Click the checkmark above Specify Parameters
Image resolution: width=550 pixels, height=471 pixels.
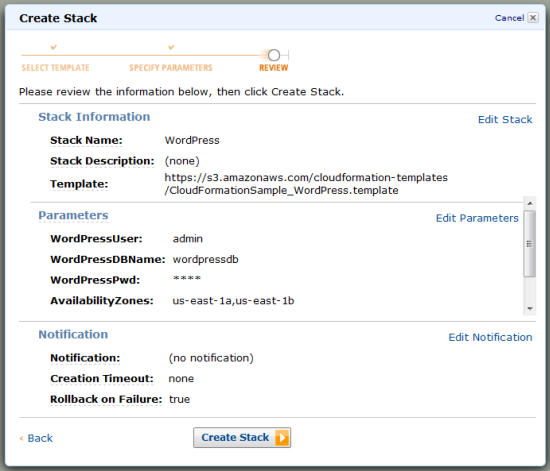pyautogui.click(x=171, y=47)
